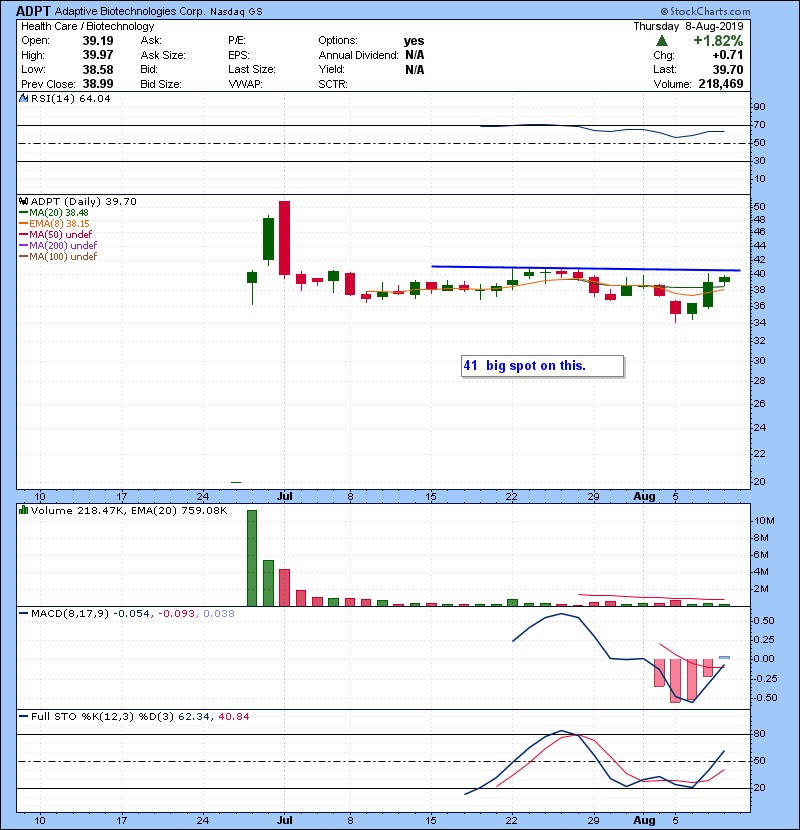This screenshot has height=830, width=800.
Task: Click the RSI(14) 64.04 label
Action: (x=70, y=98)
